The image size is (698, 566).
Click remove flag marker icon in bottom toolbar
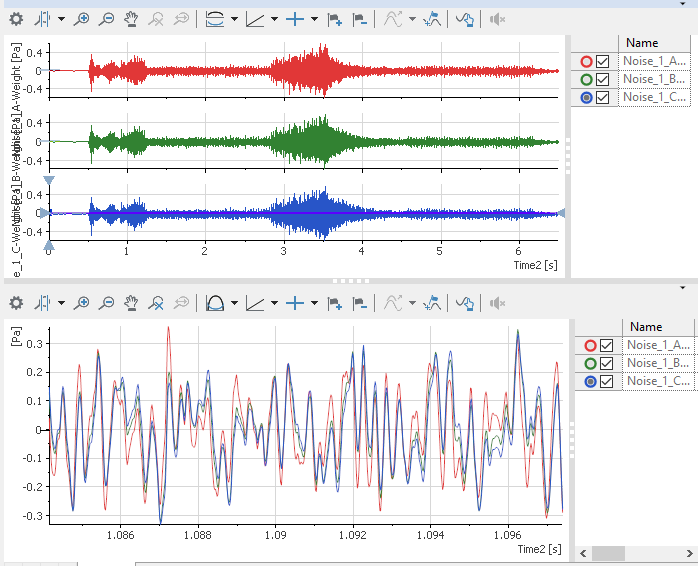pos(360,302)
